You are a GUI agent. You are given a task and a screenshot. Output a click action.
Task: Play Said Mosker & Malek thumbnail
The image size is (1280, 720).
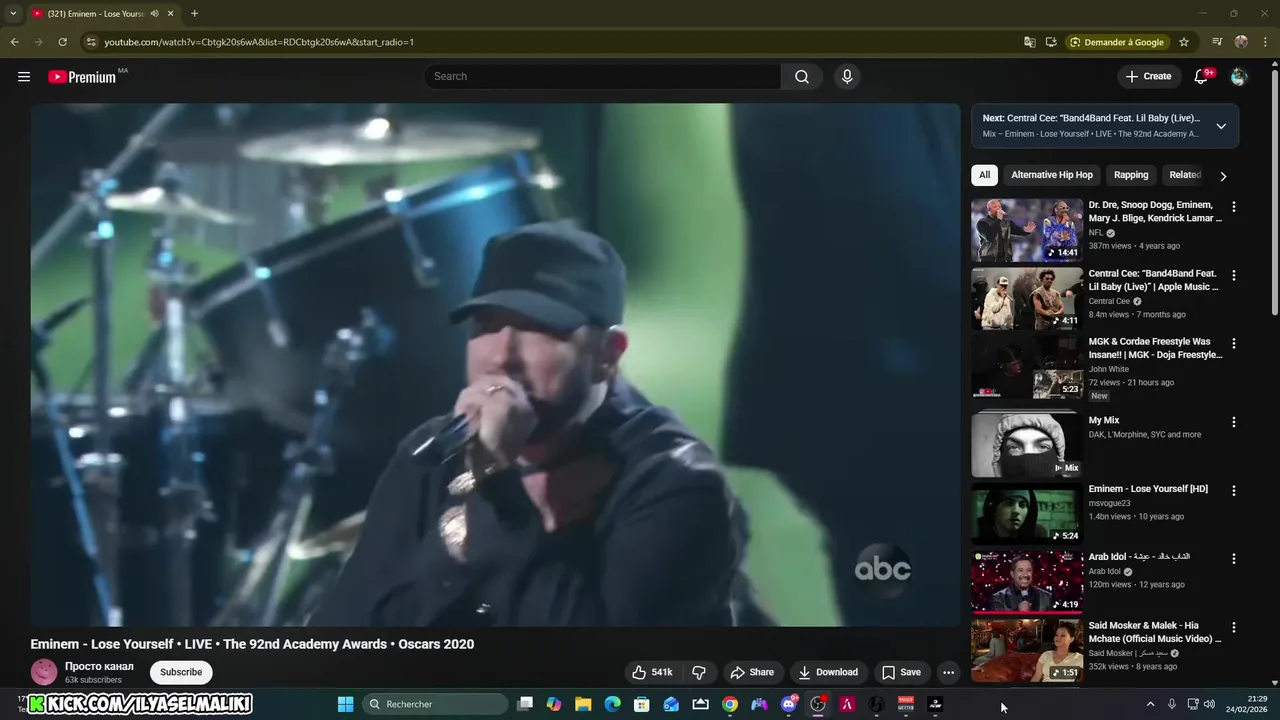(x=1027, y=651)
